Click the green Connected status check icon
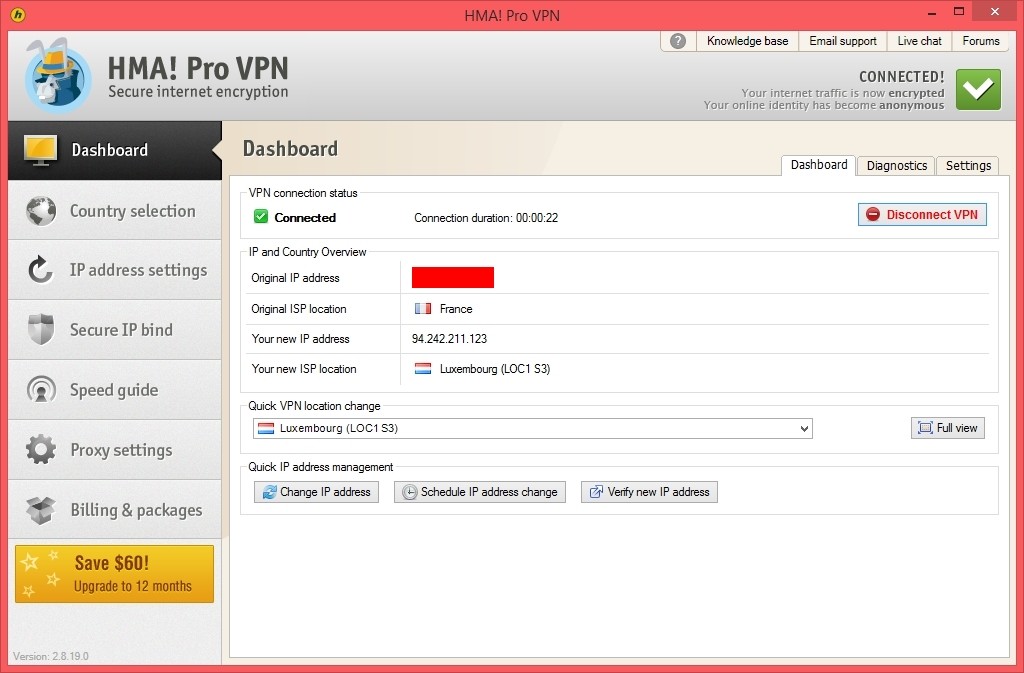The width and height of the screenshot is (1024, 673). 261,217
